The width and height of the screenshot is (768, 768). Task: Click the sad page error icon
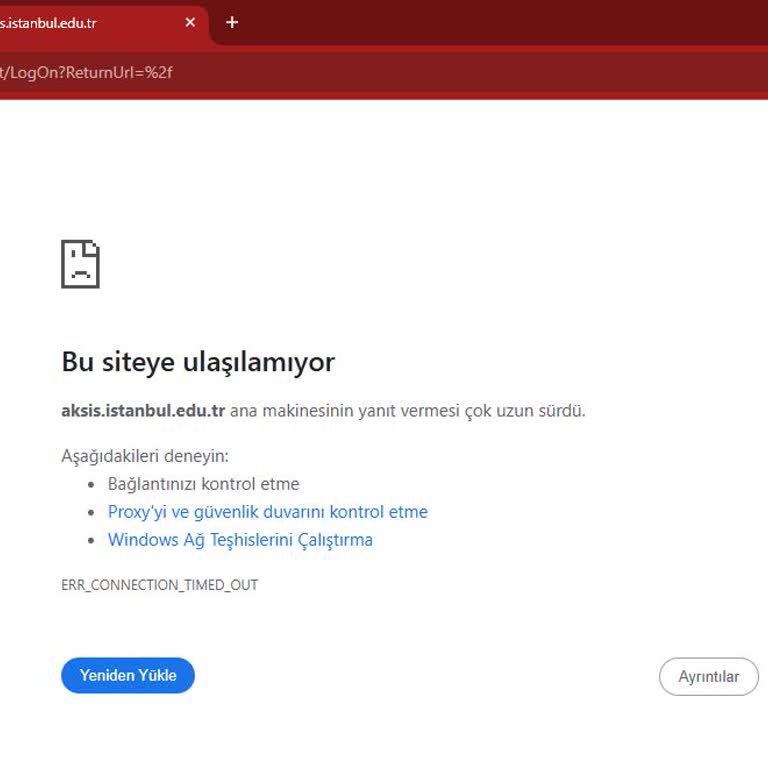click(80, 264)
